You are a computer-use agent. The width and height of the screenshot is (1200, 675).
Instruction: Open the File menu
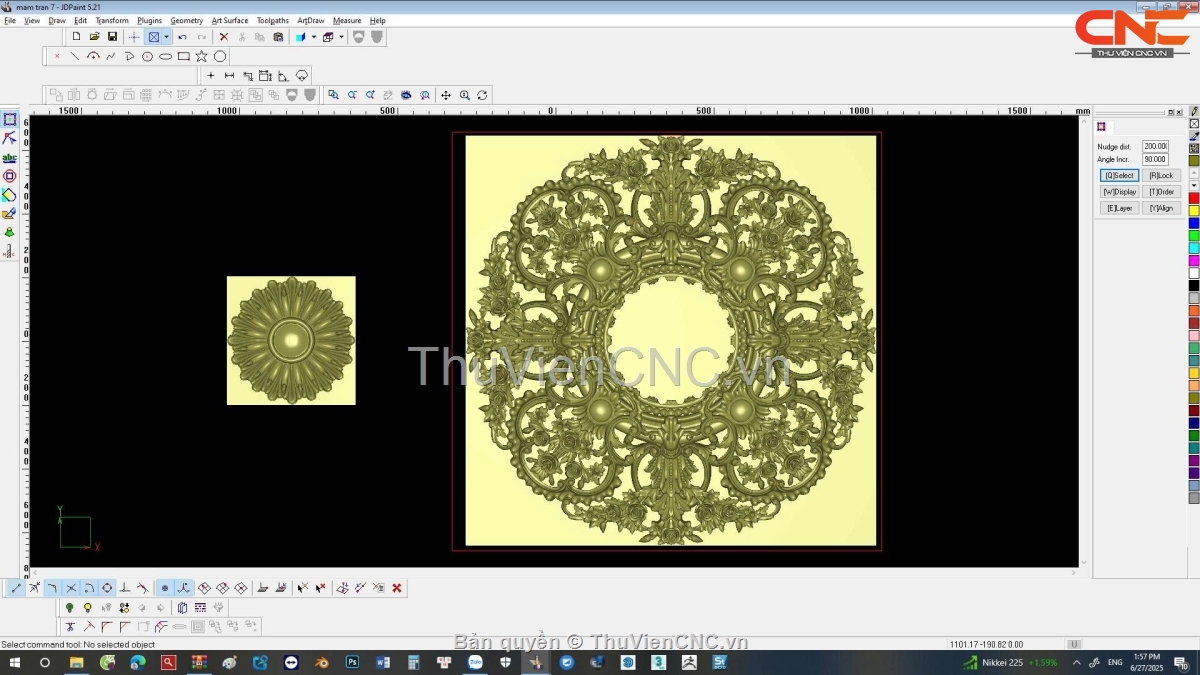[10, 20]
